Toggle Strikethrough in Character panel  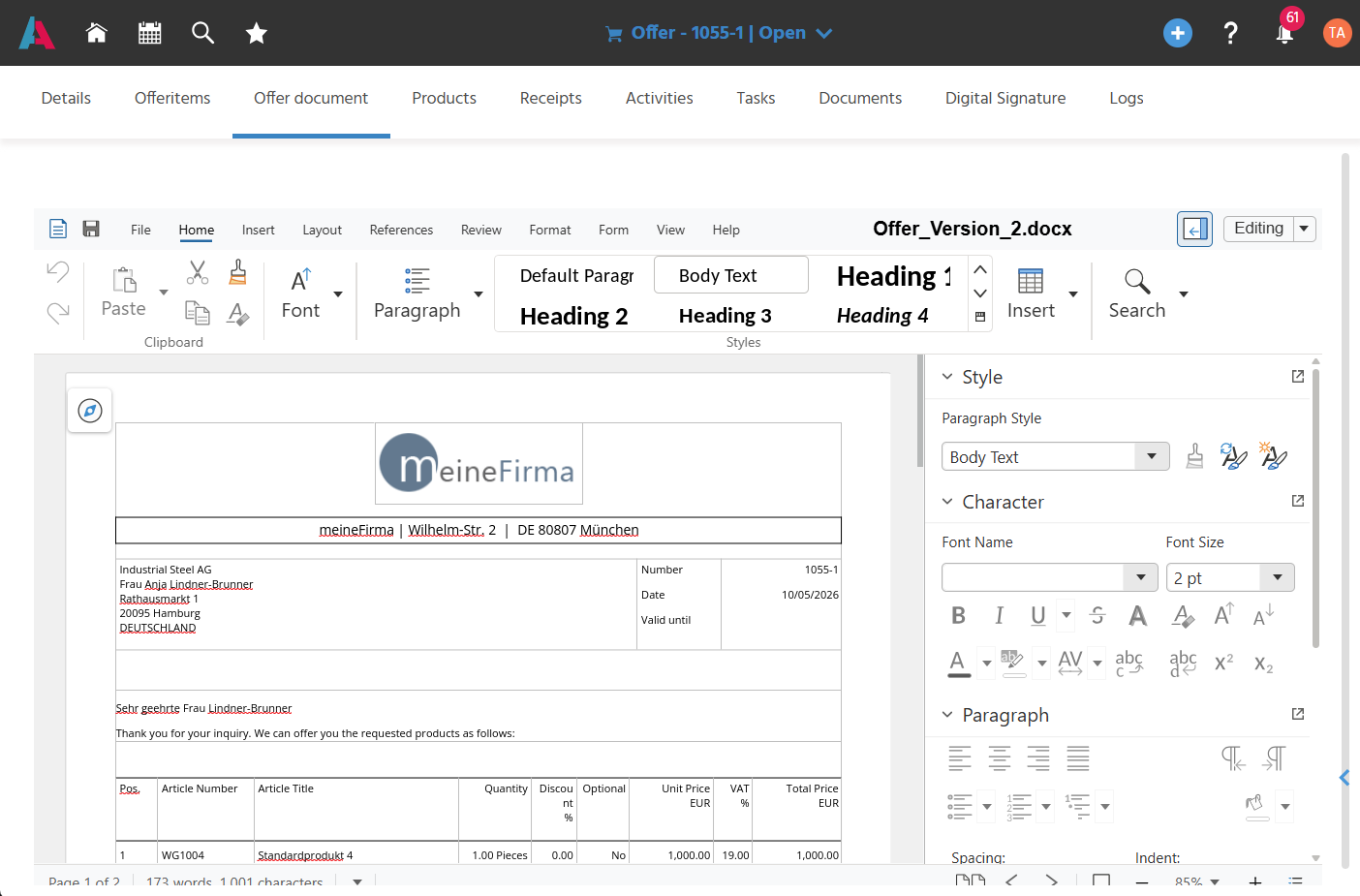[x=1097, y=615]
